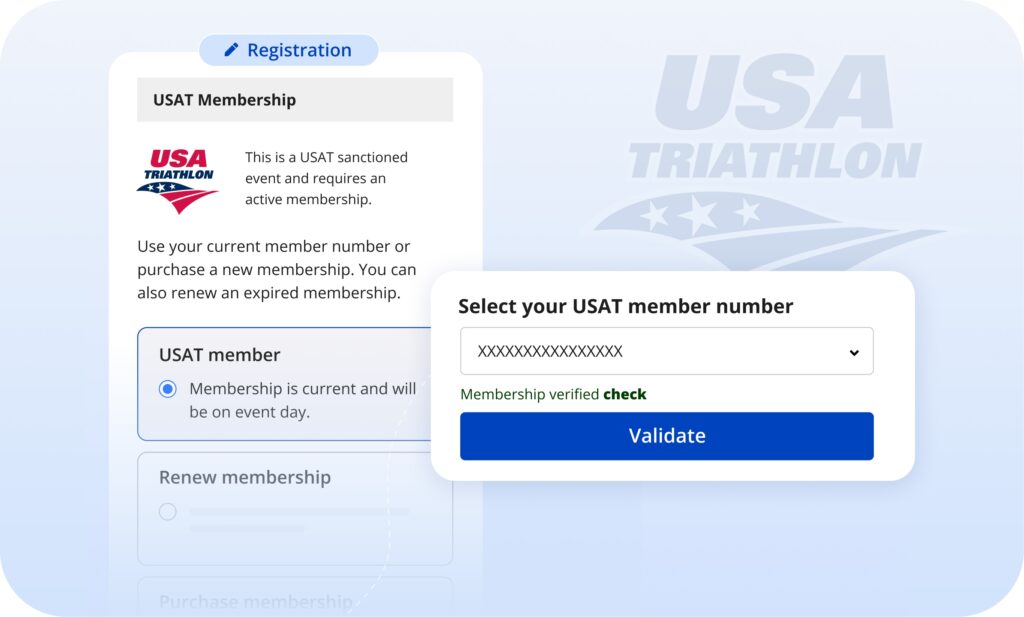This screenshot has width=1024, height=617.
Task: Click the Select your USAT member number heading
Action: pyautogui.click(x=626, y=306)
